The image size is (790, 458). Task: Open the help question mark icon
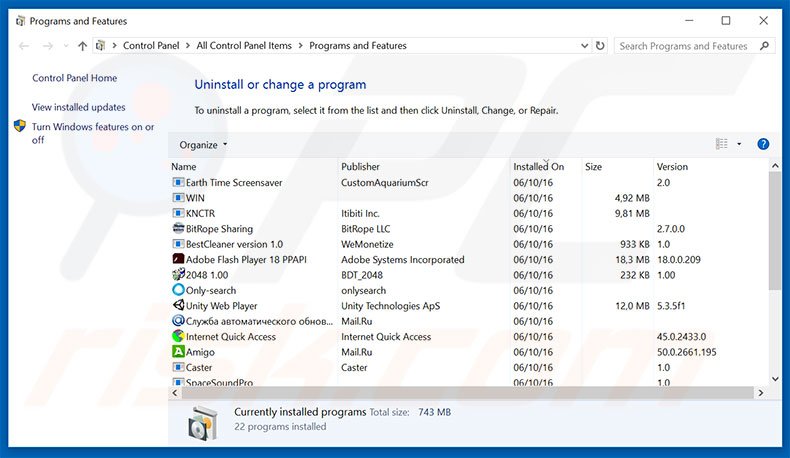pyautogui.click(x=763, y=144)
